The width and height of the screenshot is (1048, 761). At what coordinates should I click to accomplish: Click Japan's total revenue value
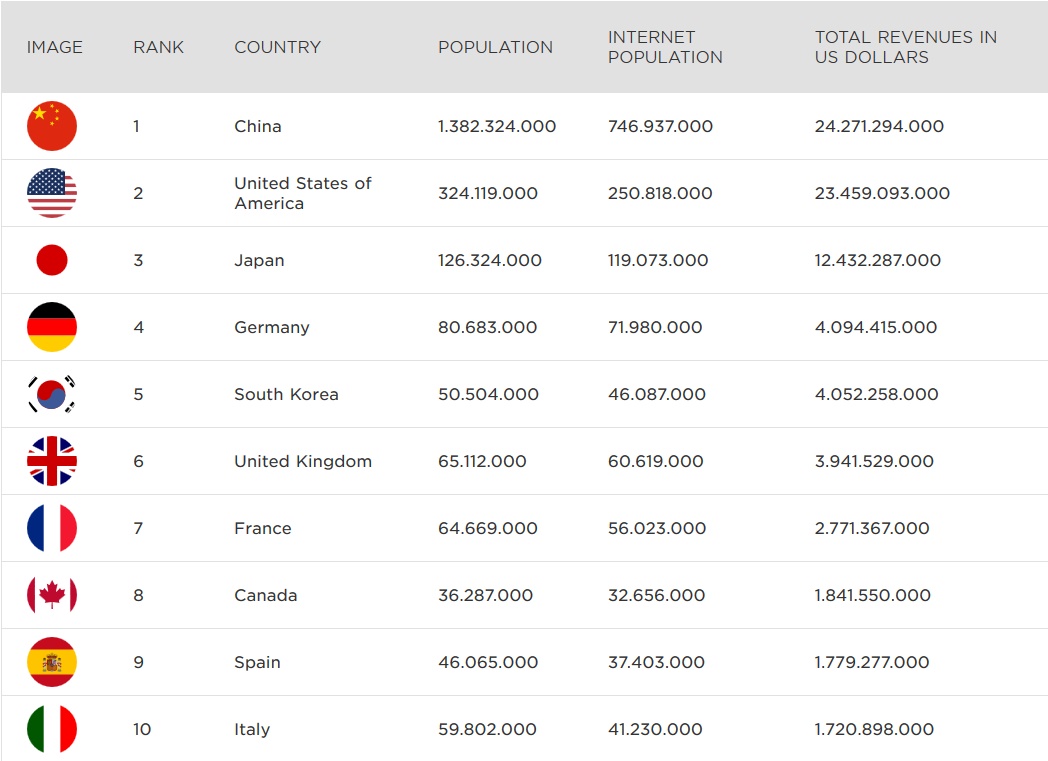877,260
